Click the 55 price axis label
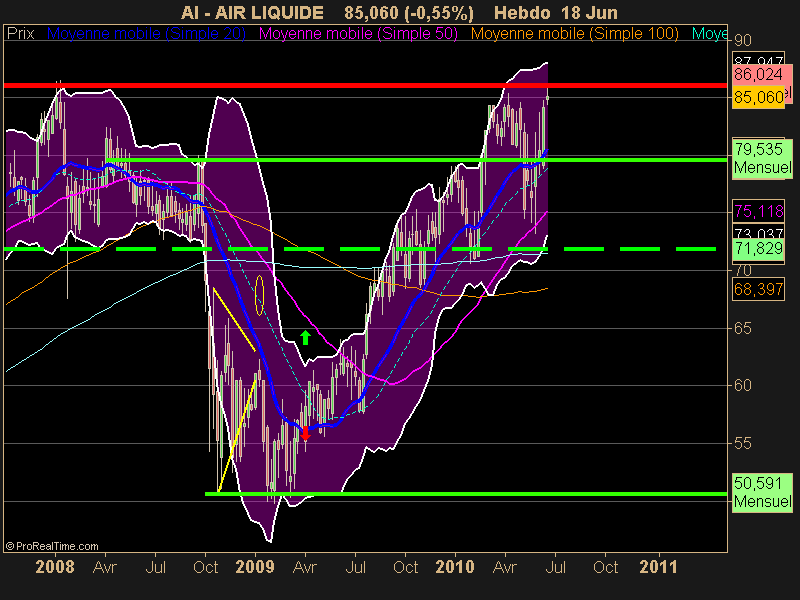Viewport: 800px width, 600px height. click(x=743, y=443)
